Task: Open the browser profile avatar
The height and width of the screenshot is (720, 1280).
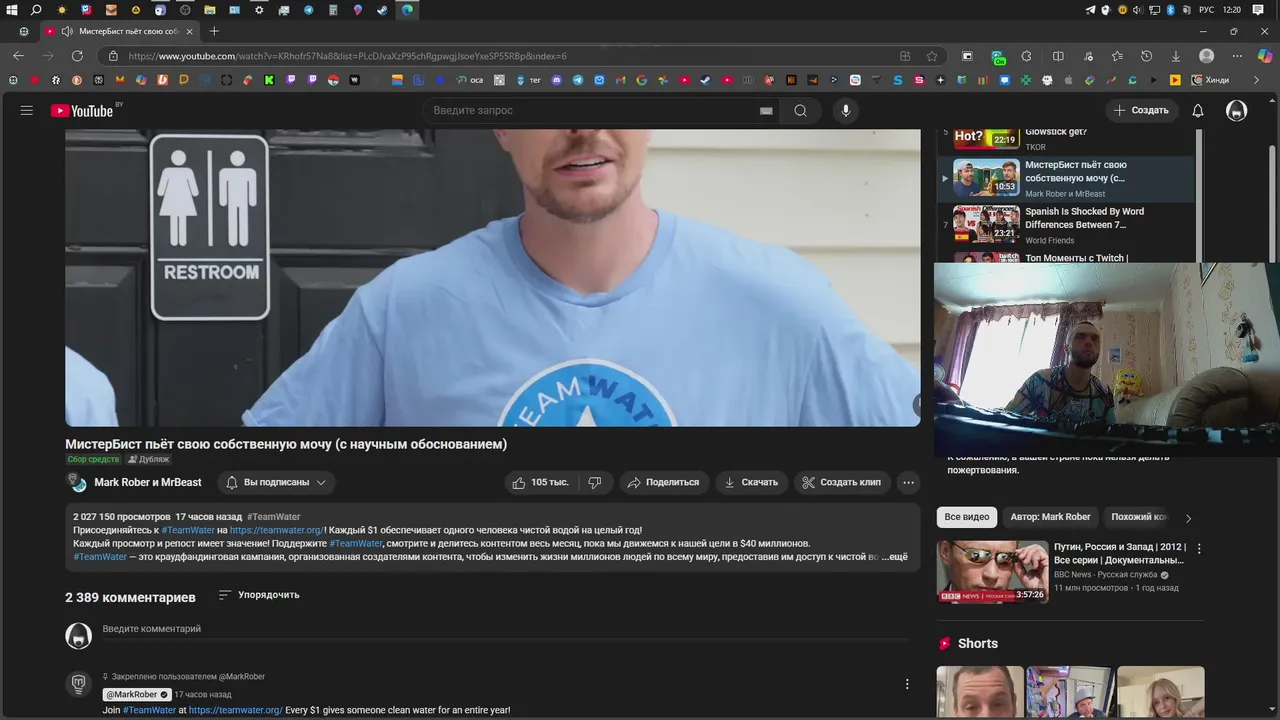Action: click(x=1207, y=56)
